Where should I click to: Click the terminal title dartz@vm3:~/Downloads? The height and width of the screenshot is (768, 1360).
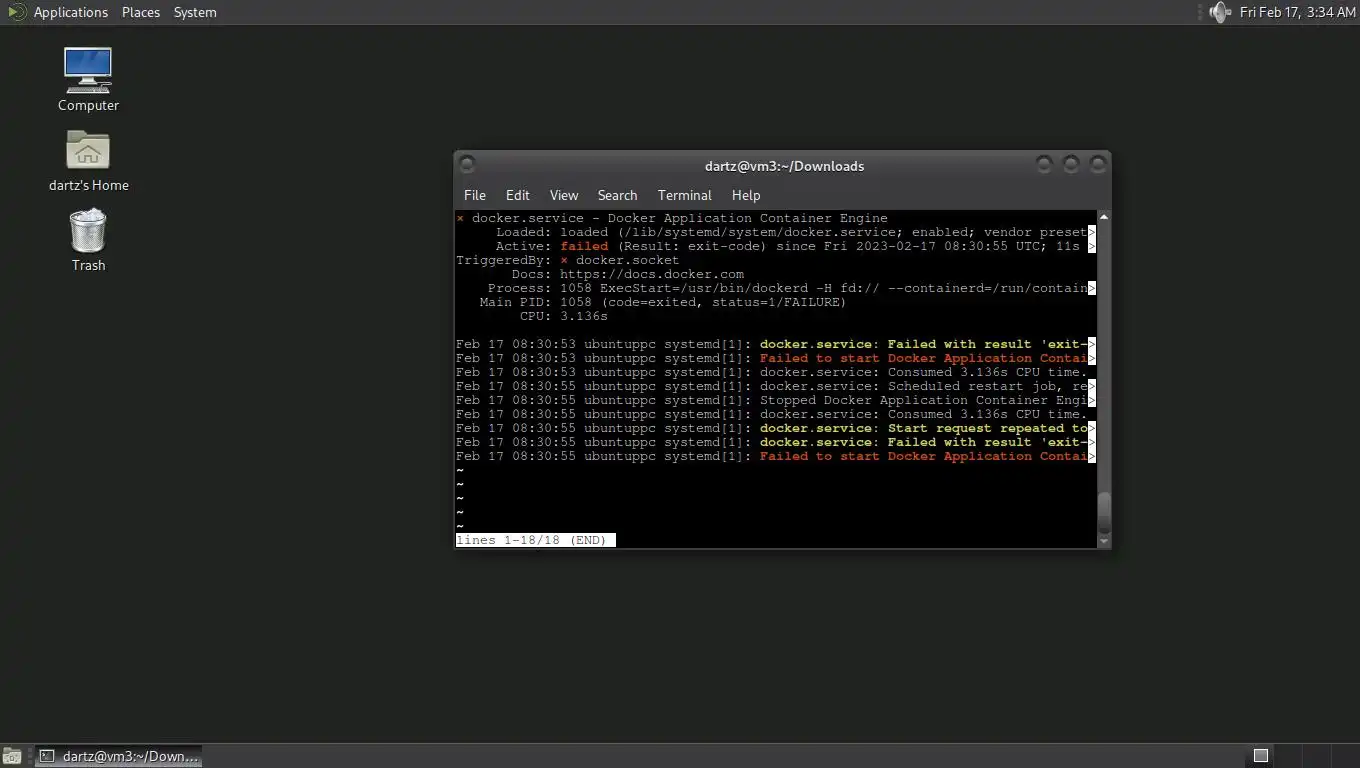(784, 166)
